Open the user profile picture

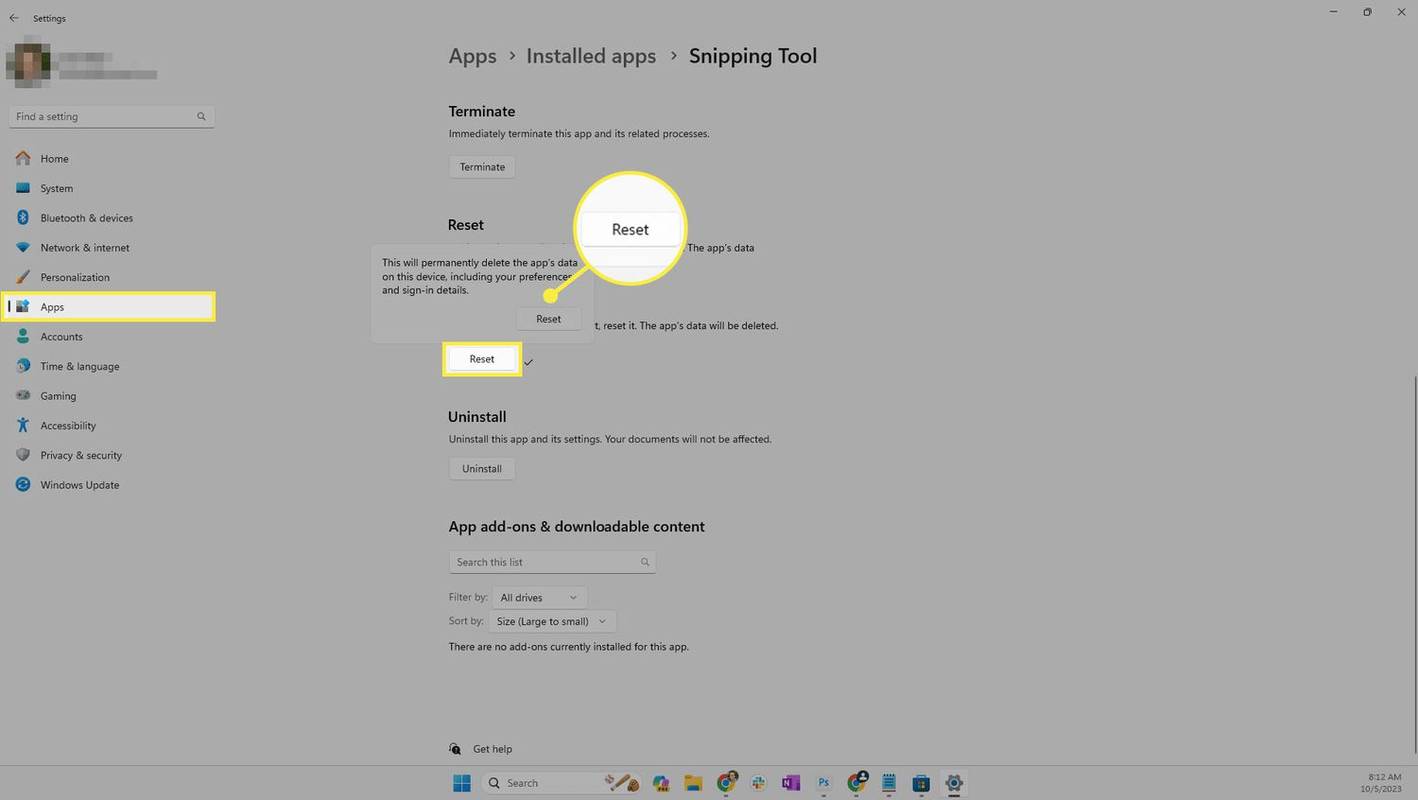[x=27, y=63]
